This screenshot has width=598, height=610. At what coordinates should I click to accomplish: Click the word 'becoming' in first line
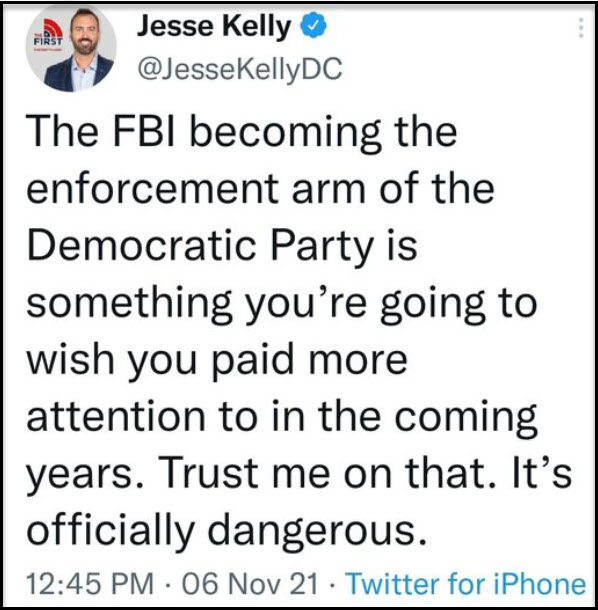click(x=286, y=133)
